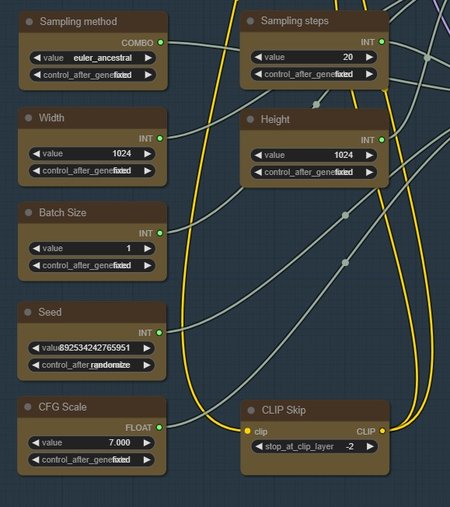This screenshot has width=450, height=507.
Task: Click the Sampling method COMBO output socket
Action: click(160, 42)
